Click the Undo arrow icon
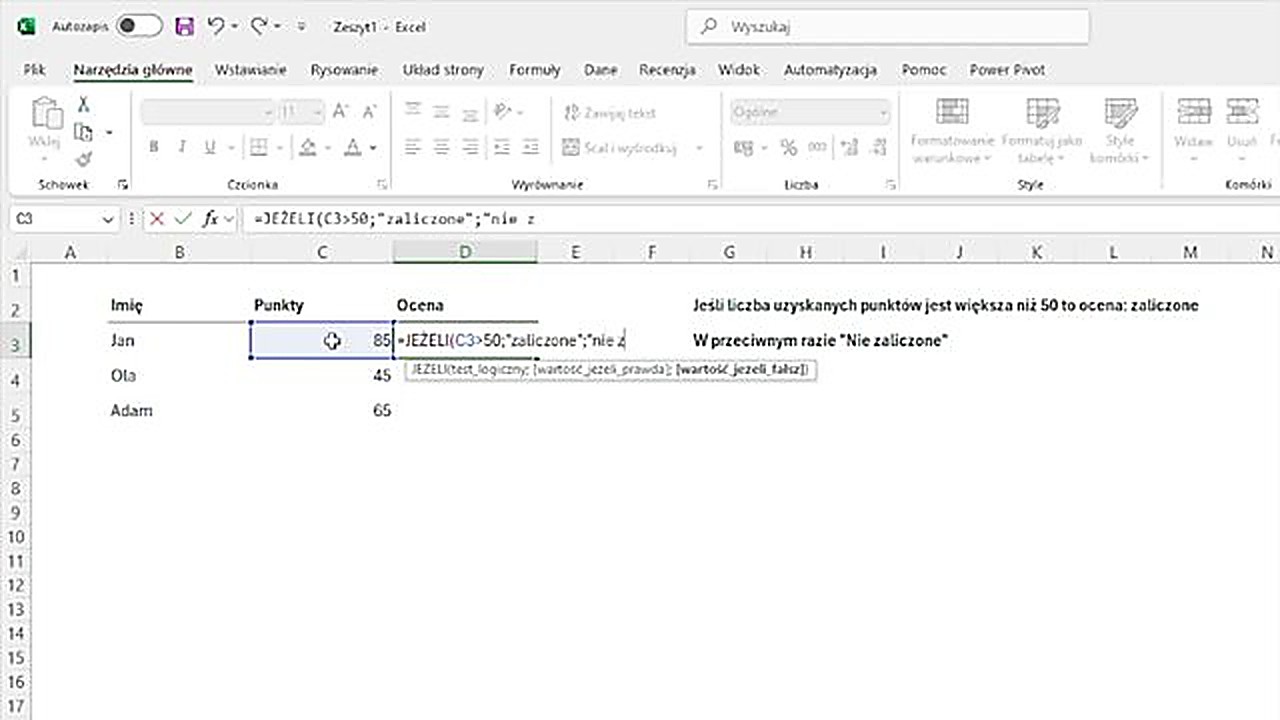The width and height of the screenshot is (1280, 720). pos(215,27)
